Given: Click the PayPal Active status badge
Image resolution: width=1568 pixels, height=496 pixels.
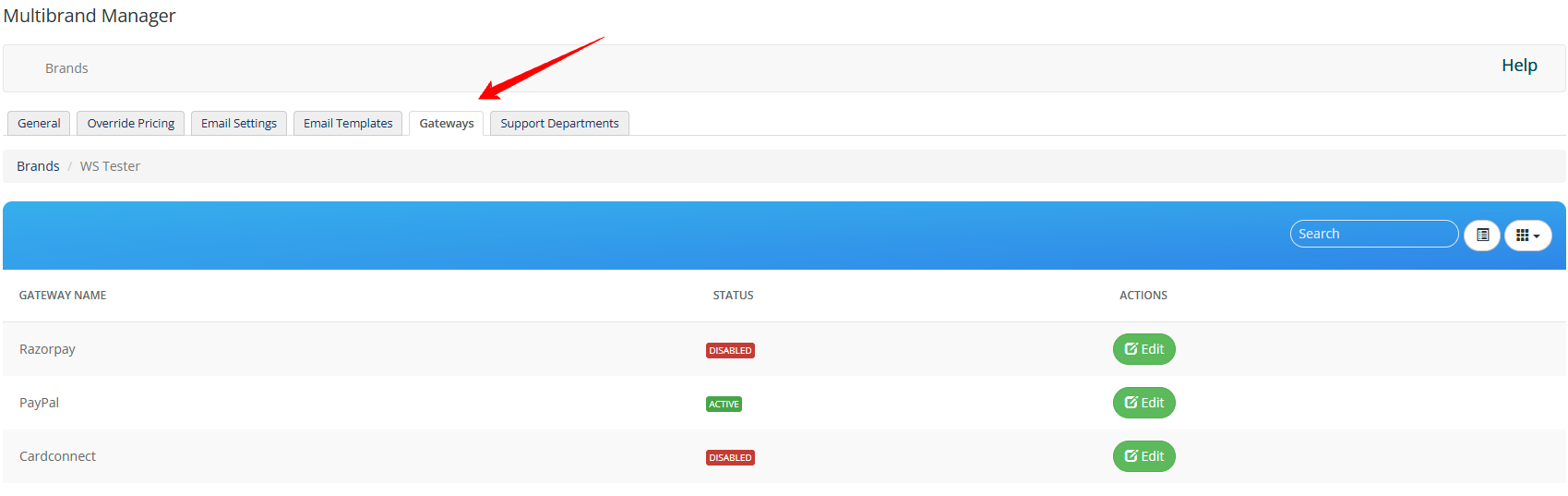Looking at the screenshot, I should pos(724,405).
